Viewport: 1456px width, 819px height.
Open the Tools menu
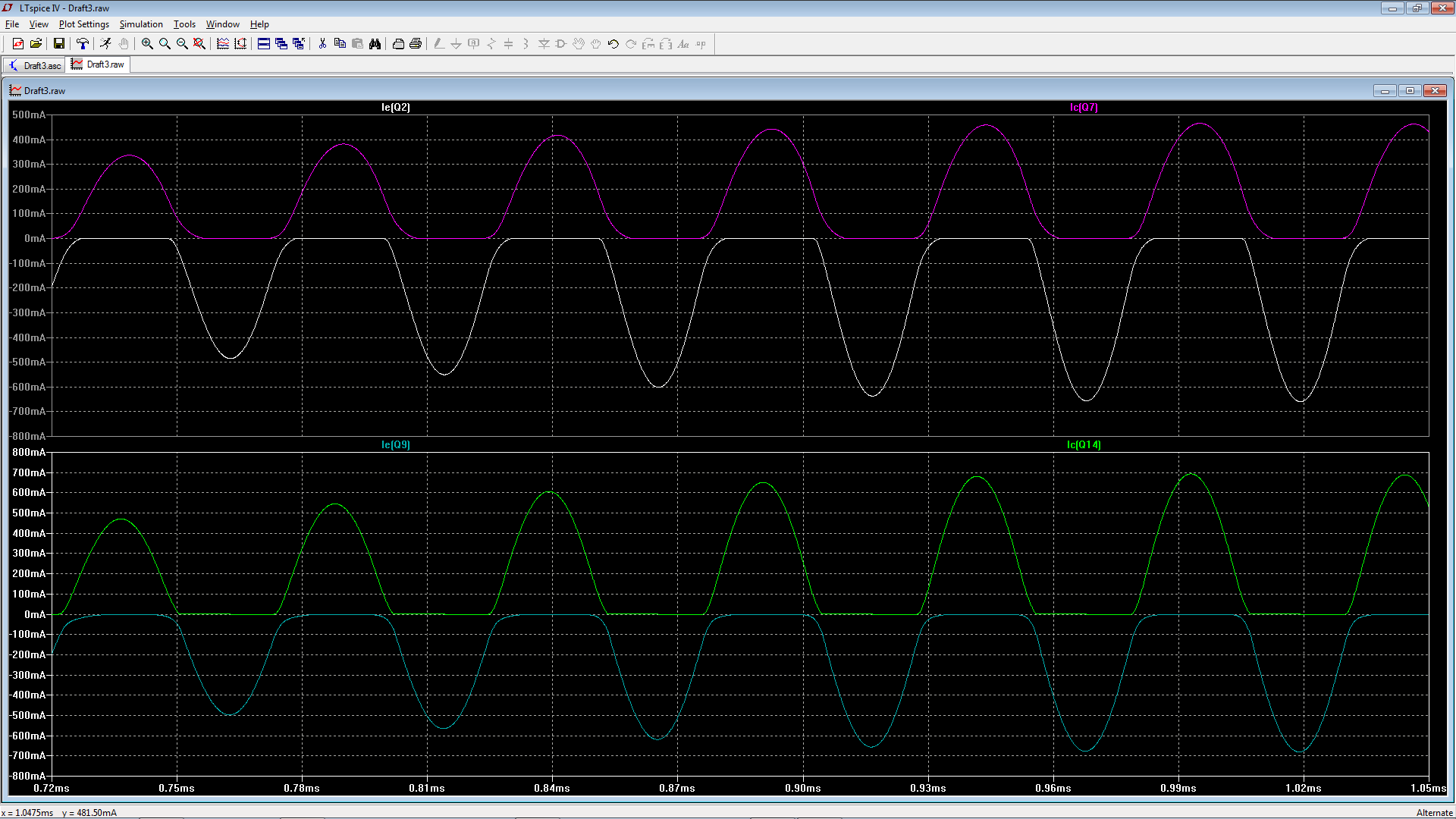(x=184, y=24)
